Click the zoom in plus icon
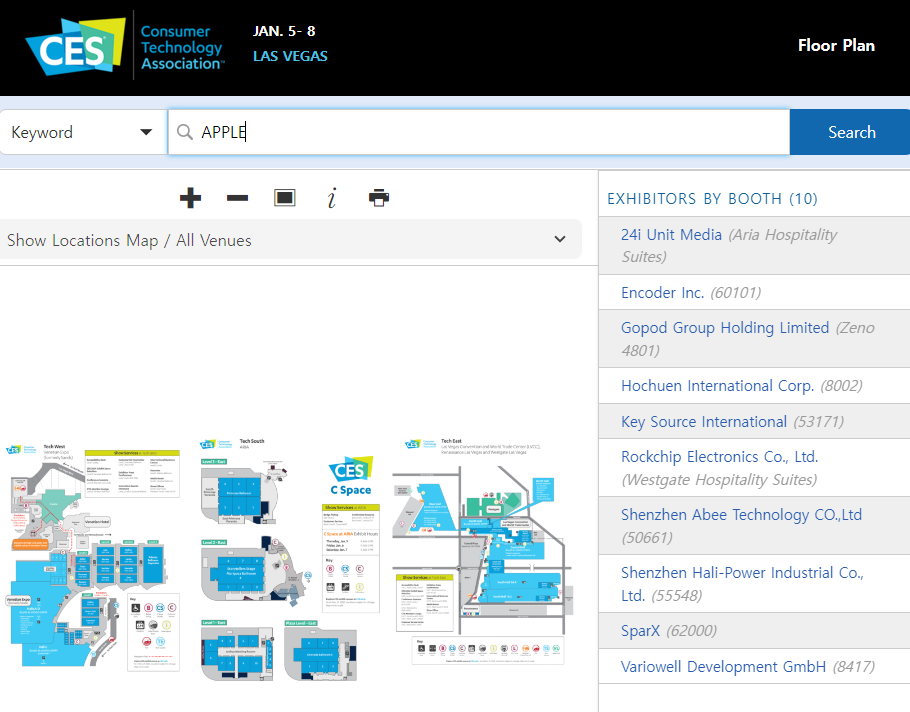910x712 pixels. 190,198
